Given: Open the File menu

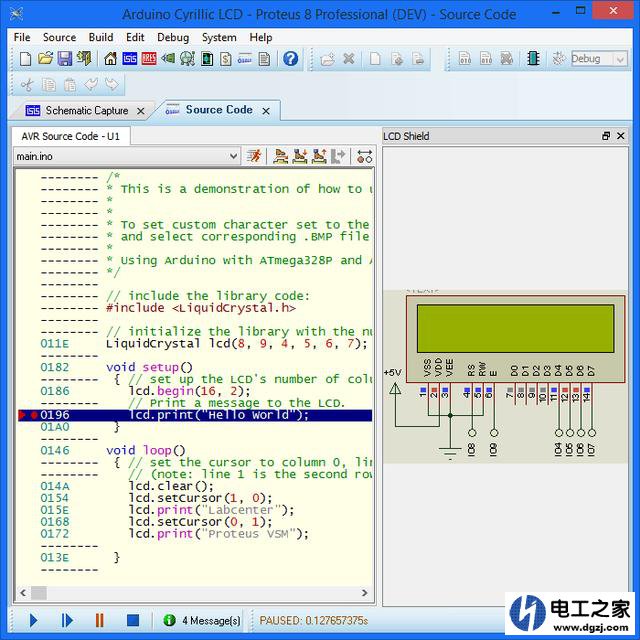Looking at the screenshot, I should [22, 38].
